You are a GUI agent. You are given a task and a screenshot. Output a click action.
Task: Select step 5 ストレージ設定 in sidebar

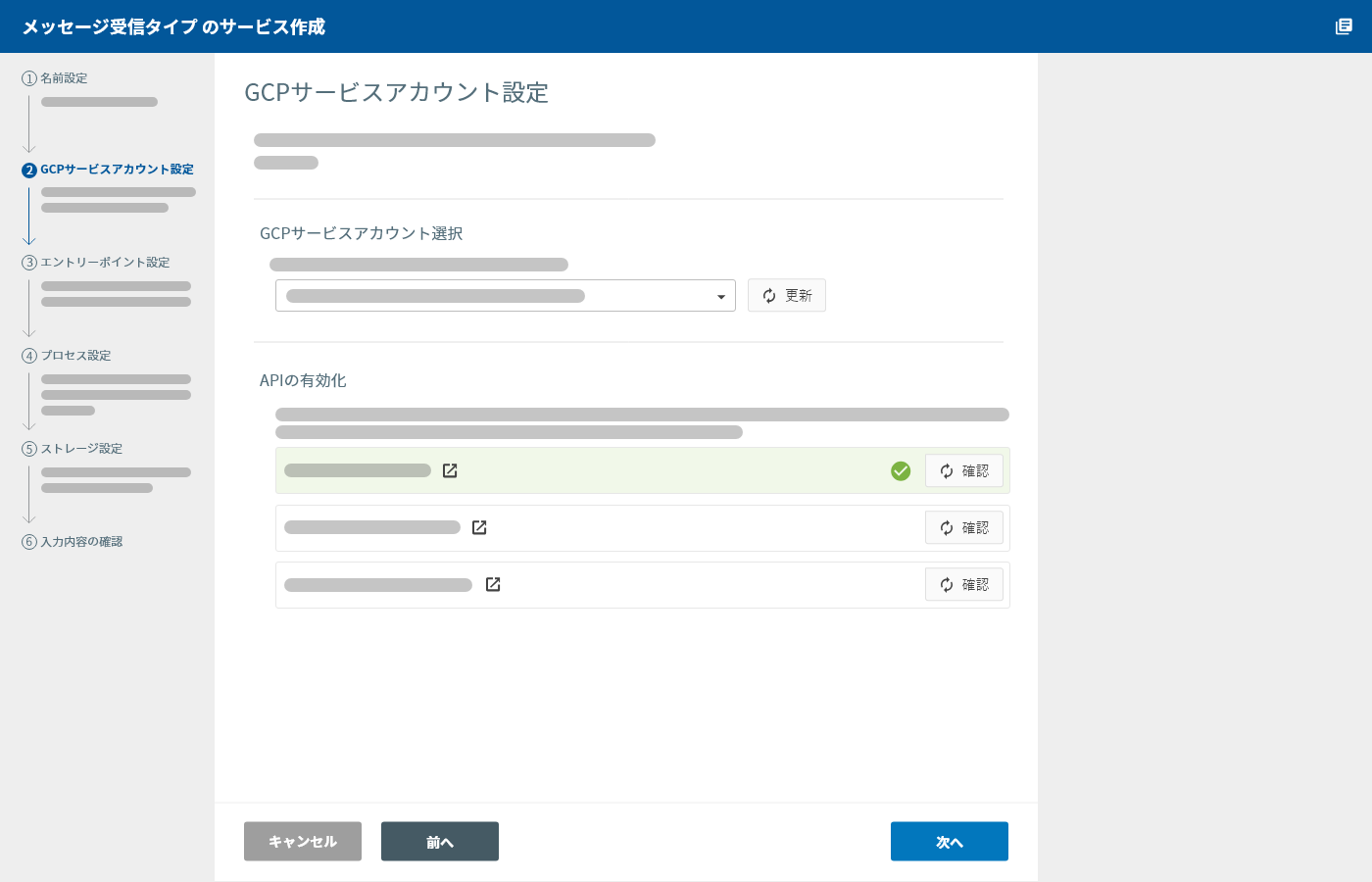[x=73, y=449]
